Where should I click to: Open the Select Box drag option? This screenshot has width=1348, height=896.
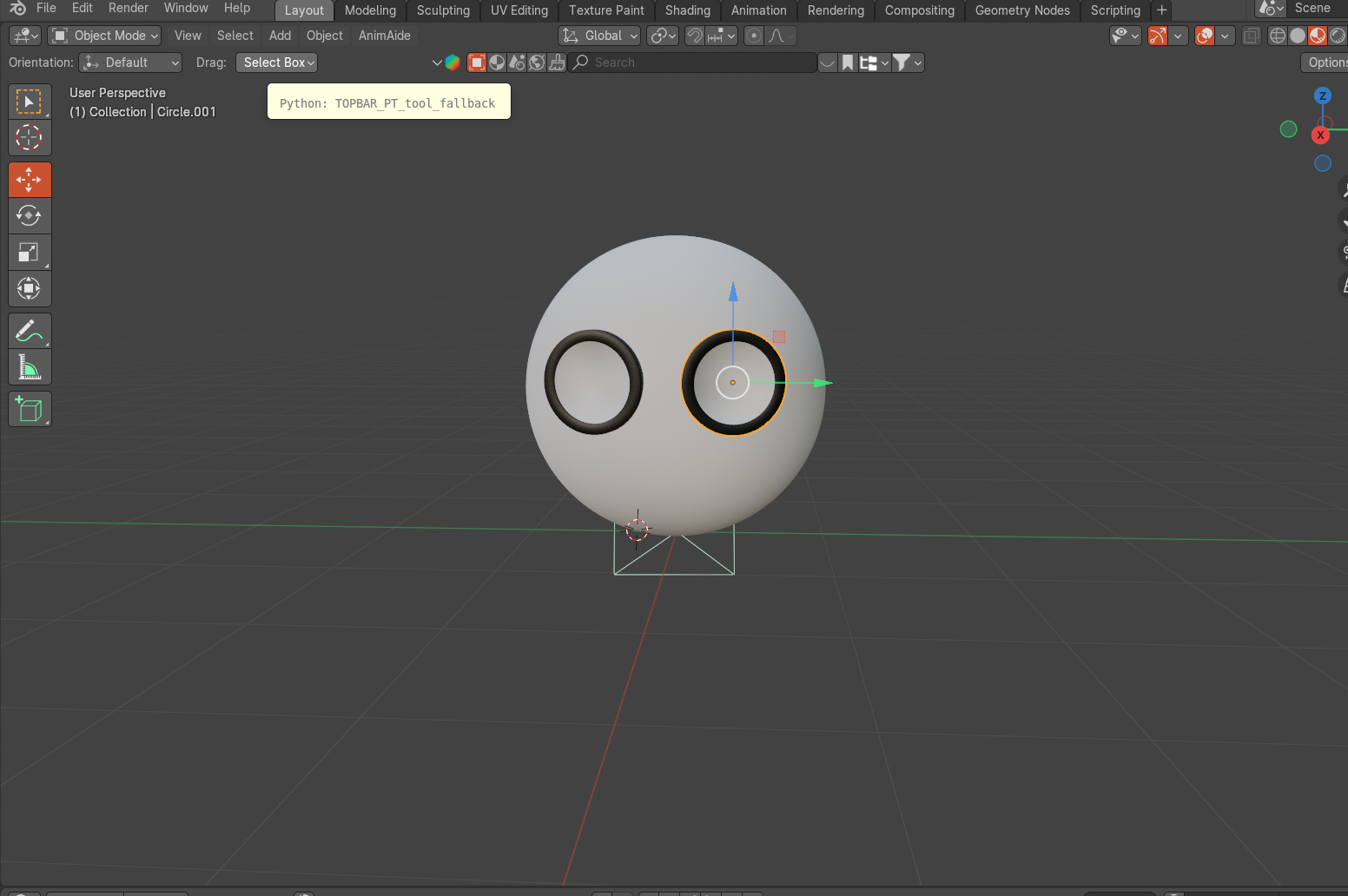[276, 63]
